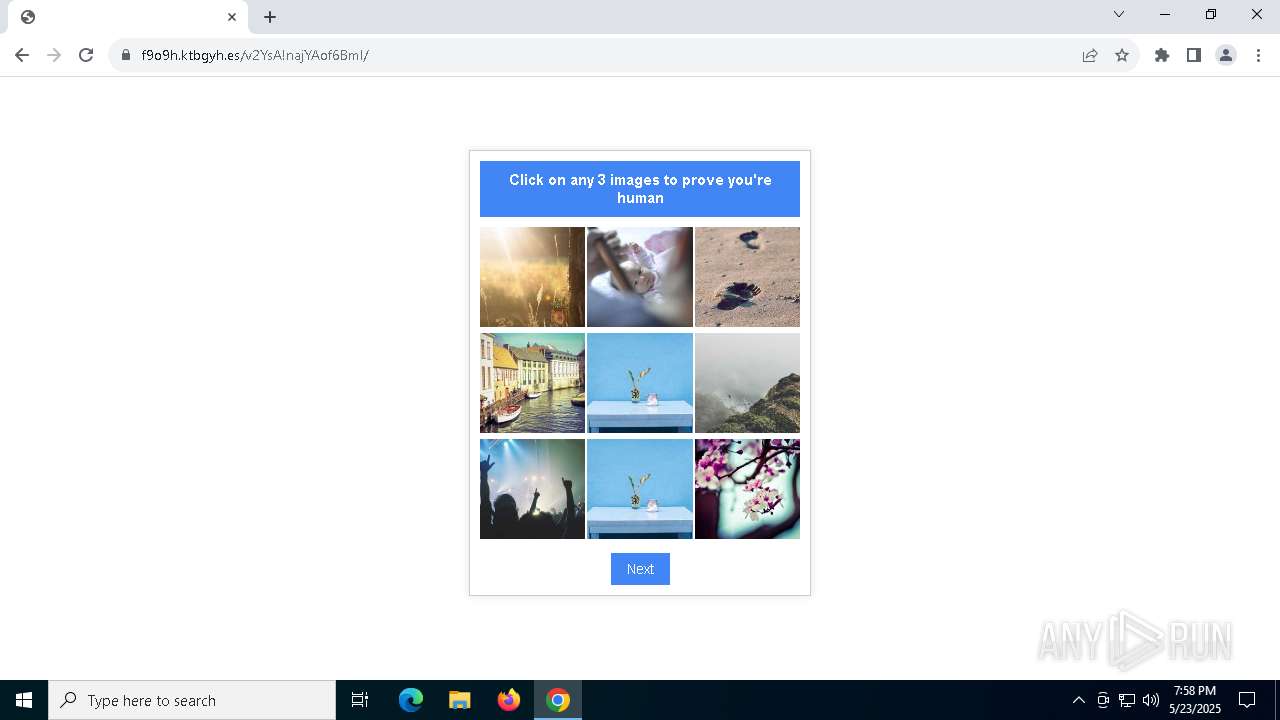Bookmark this page with the star

pos(1122,55)
